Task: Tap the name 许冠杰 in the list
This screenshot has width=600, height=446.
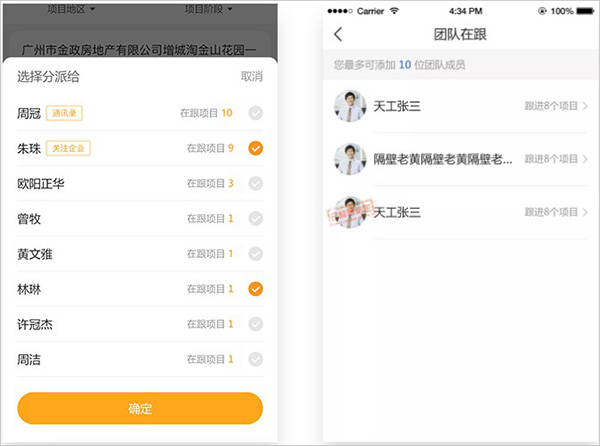Action: pyautogui.click(x=35, y=324)
